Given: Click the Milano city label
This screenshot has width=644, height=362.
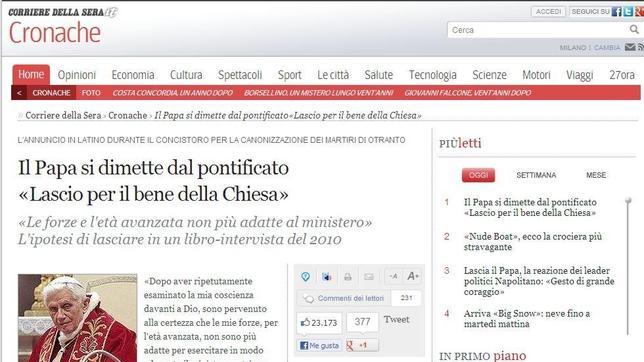Looking at the screenshot, I should (x=573, y=48).
